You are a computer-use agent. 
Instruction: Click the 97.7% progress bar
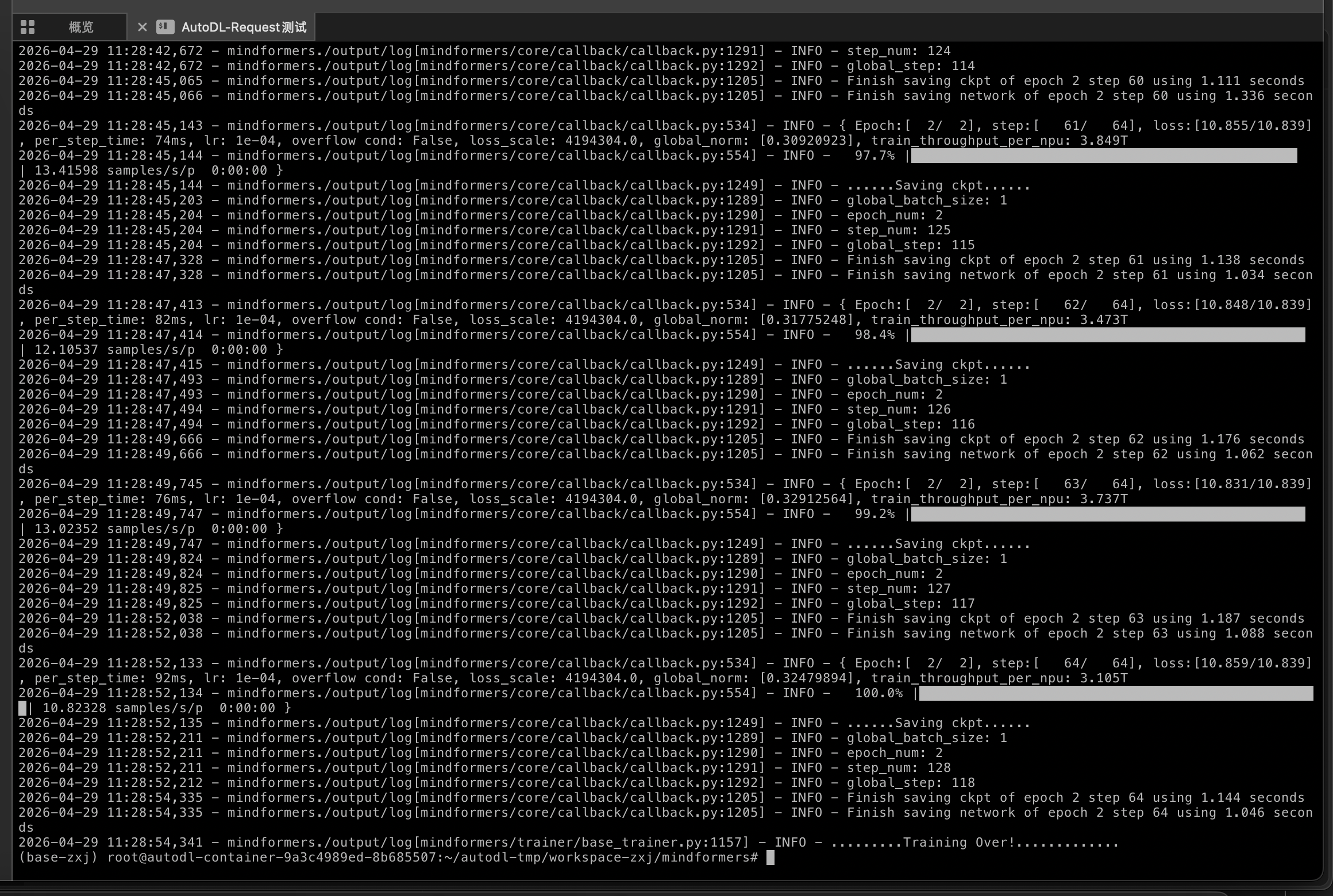tap(1103, 156)
